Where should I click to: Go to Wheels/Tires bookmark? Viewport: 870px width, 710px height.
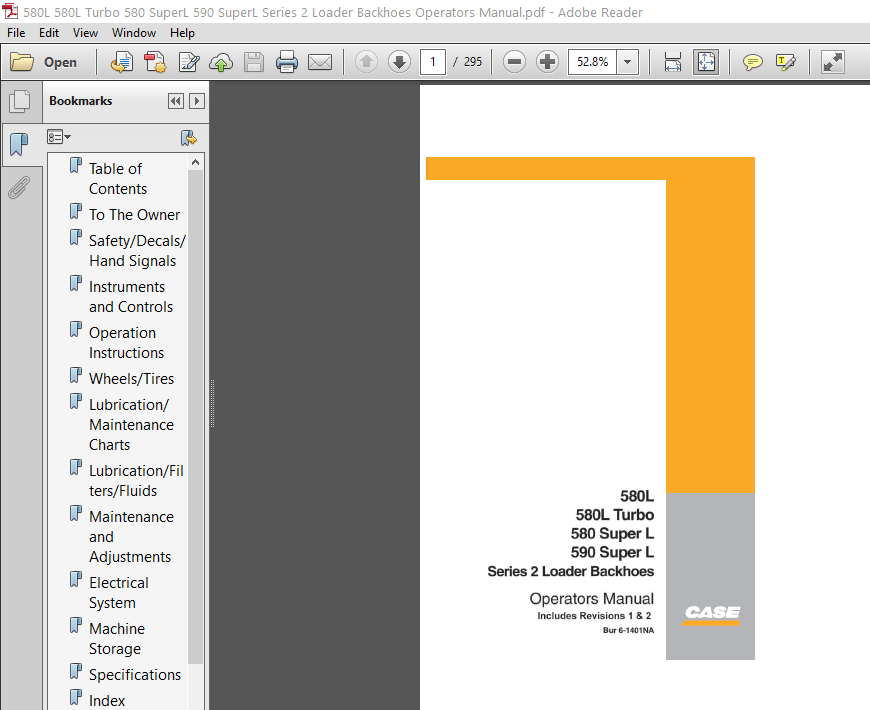[131, 378]
